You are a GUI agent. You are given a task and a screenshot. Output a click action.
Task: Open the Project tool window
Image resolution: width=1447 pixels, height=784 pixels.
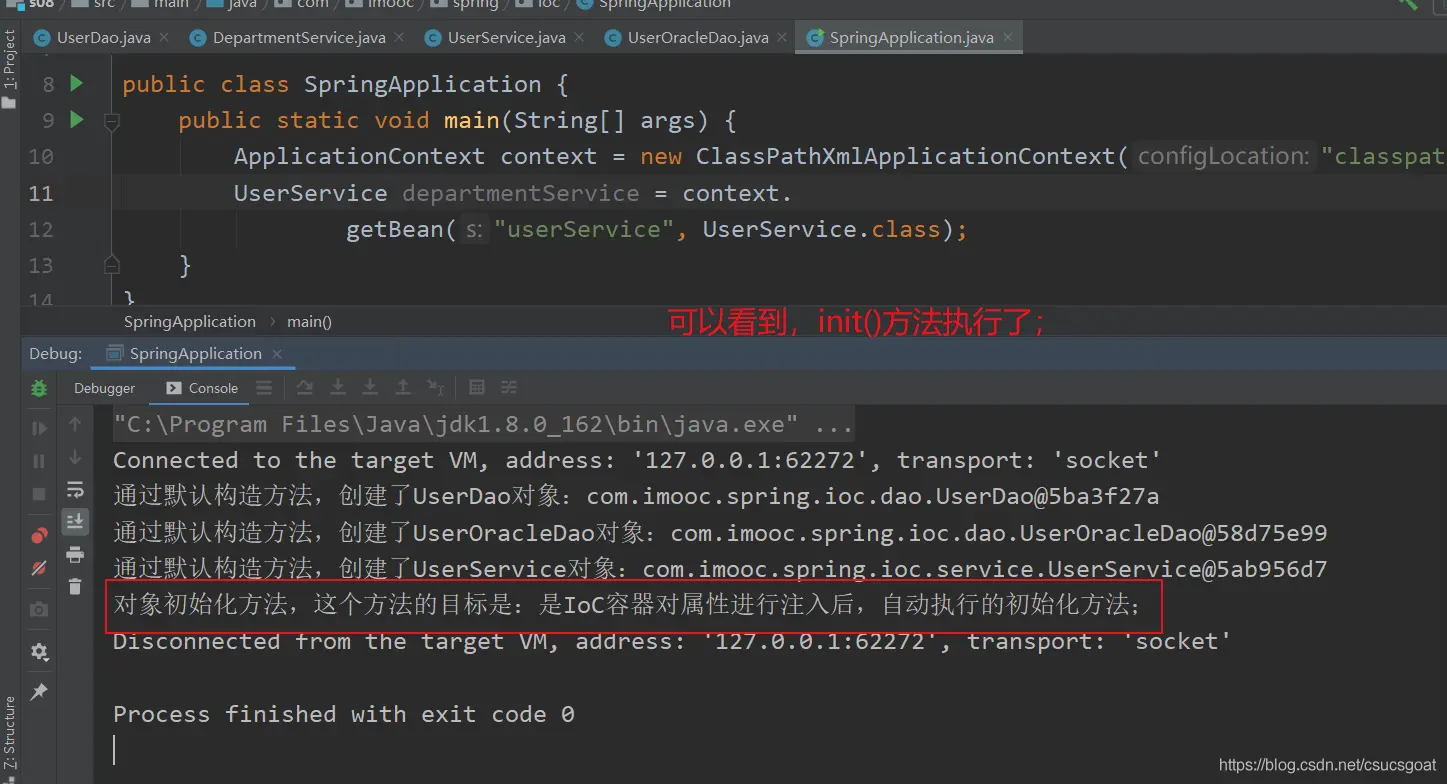click(10, 68)
